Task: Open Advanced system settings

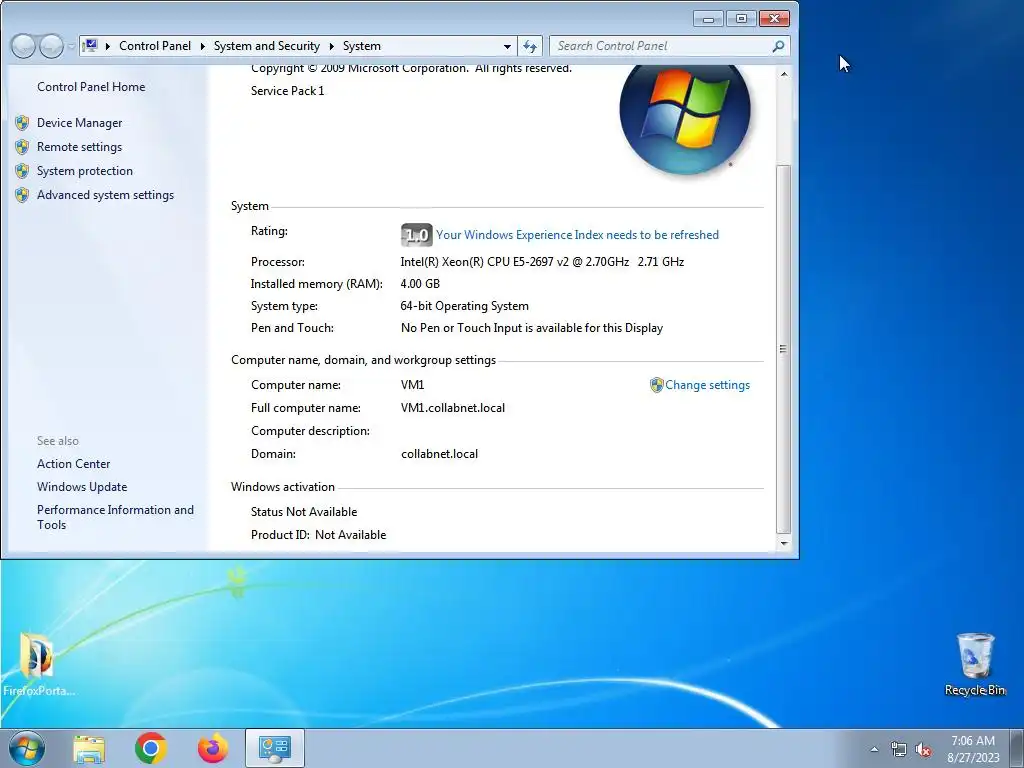Action: [105, 195]
